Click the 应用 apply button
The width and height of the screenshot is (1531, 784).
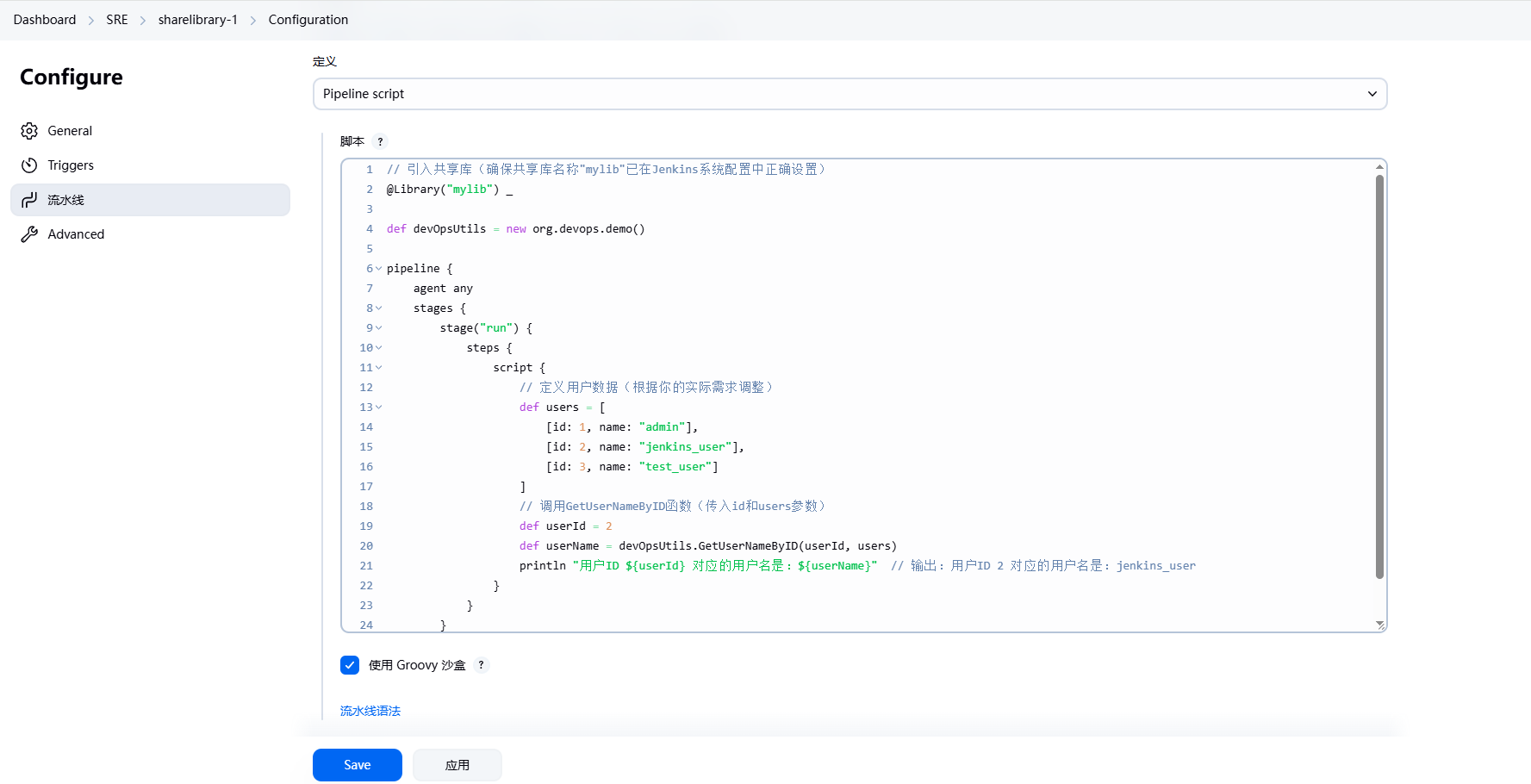[457, 765]
